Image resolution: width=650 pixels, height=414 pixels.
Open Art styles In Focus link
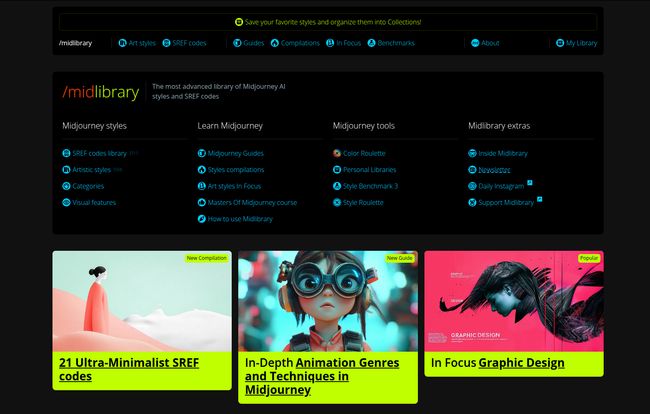coord(234,186)
